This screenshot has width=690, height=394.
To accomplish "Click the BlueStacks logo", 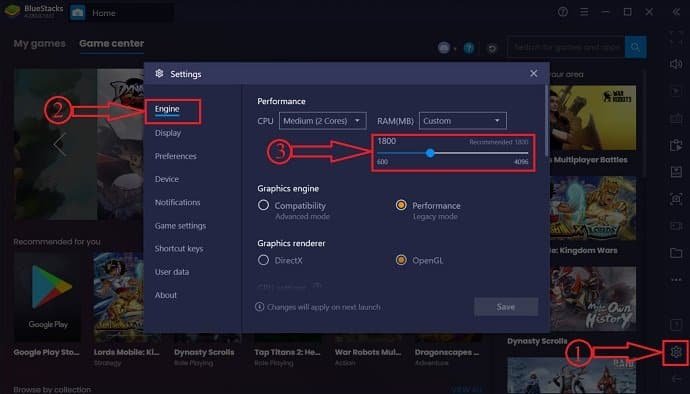I will (12, 11).
